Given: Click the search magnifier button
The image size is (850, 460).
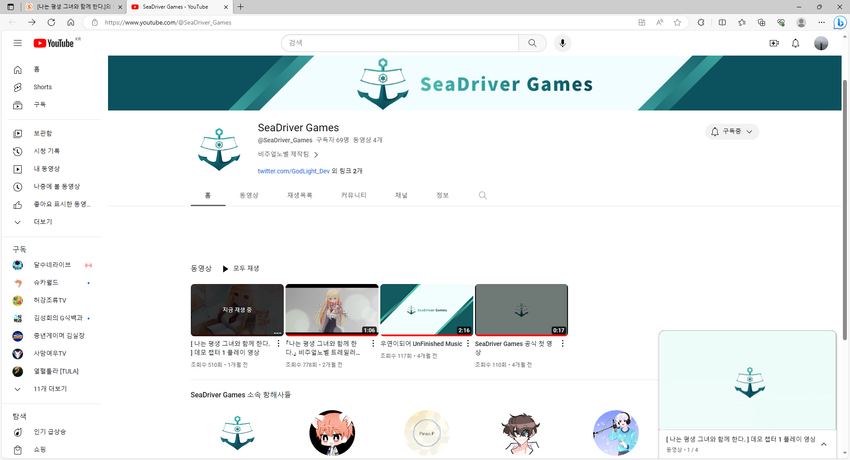Looking at the screenshot, I should [x=532, y=43].
